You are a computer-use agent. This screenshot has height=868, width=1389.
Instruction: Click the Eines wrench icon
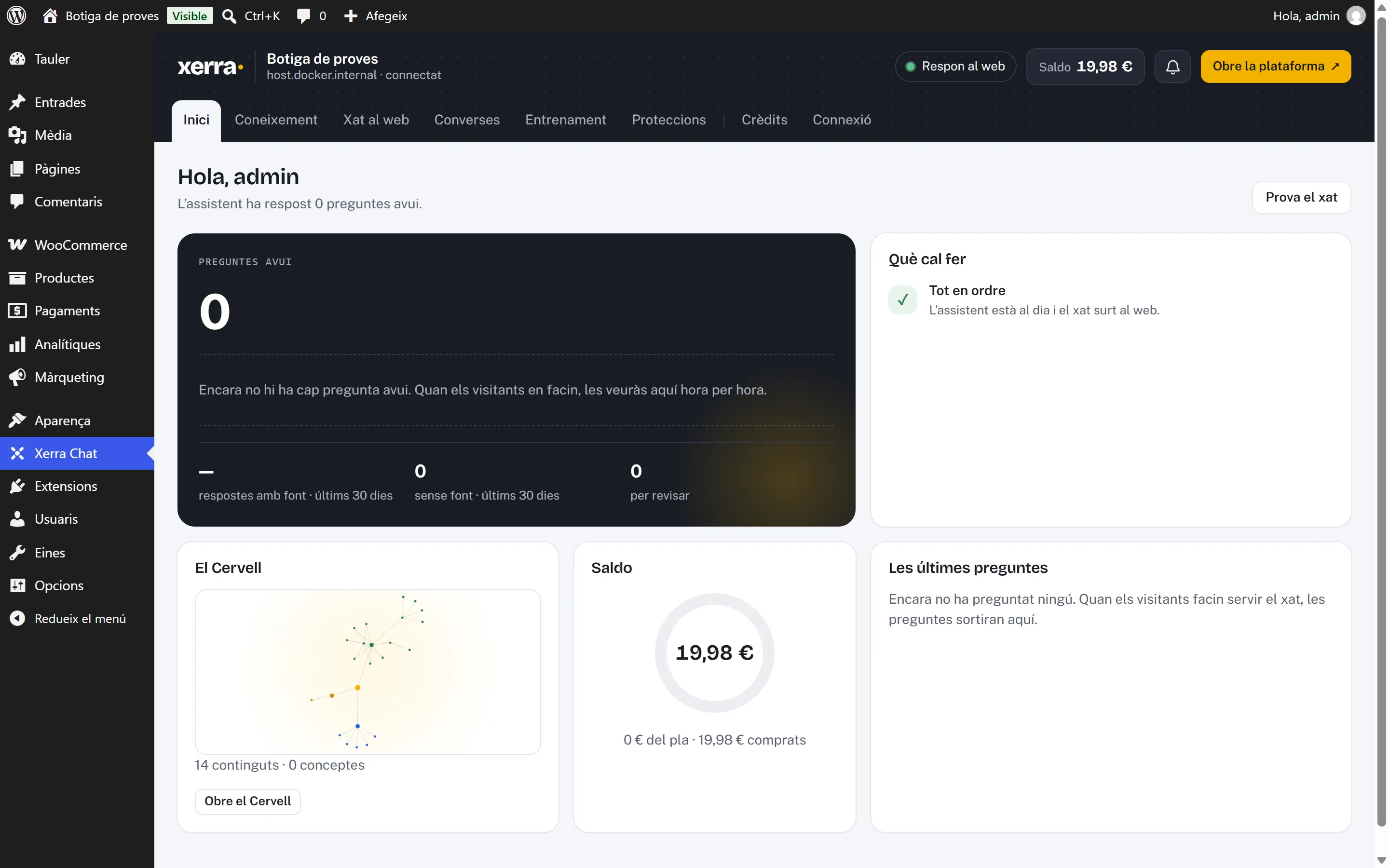click(17, 552)
